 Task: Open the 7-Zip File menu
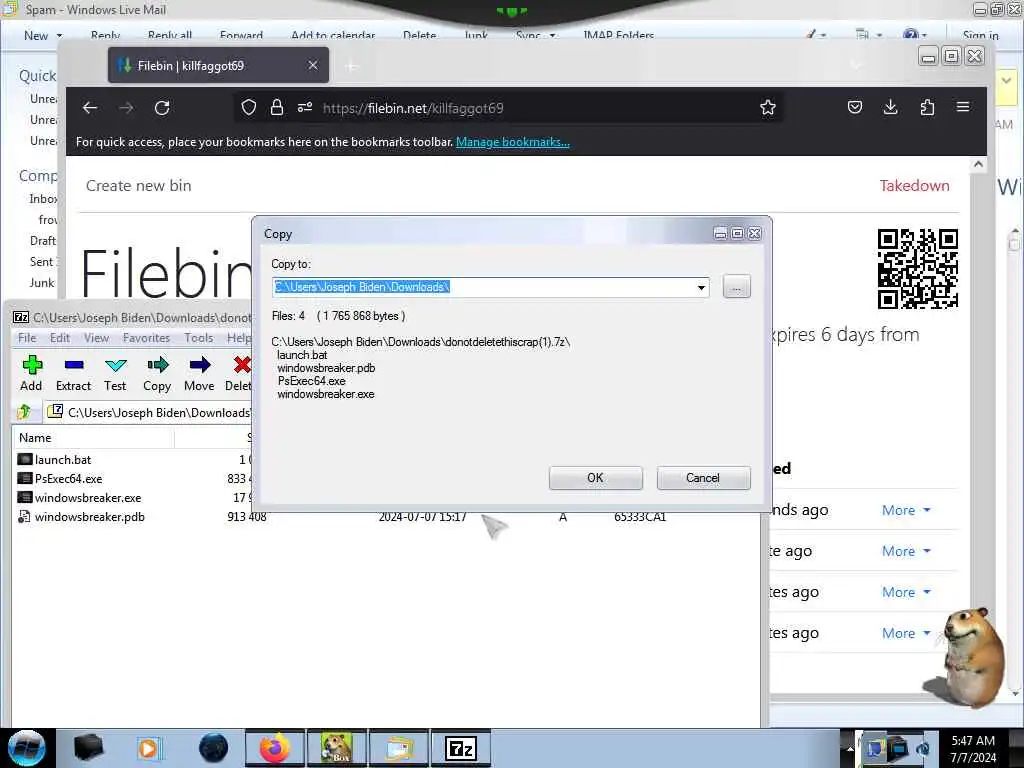tap(27, 338)
